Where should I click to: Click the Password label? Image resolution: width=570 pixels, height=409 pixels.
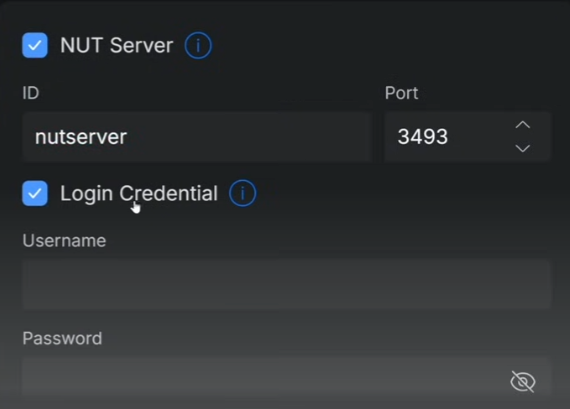pos(62,338)
